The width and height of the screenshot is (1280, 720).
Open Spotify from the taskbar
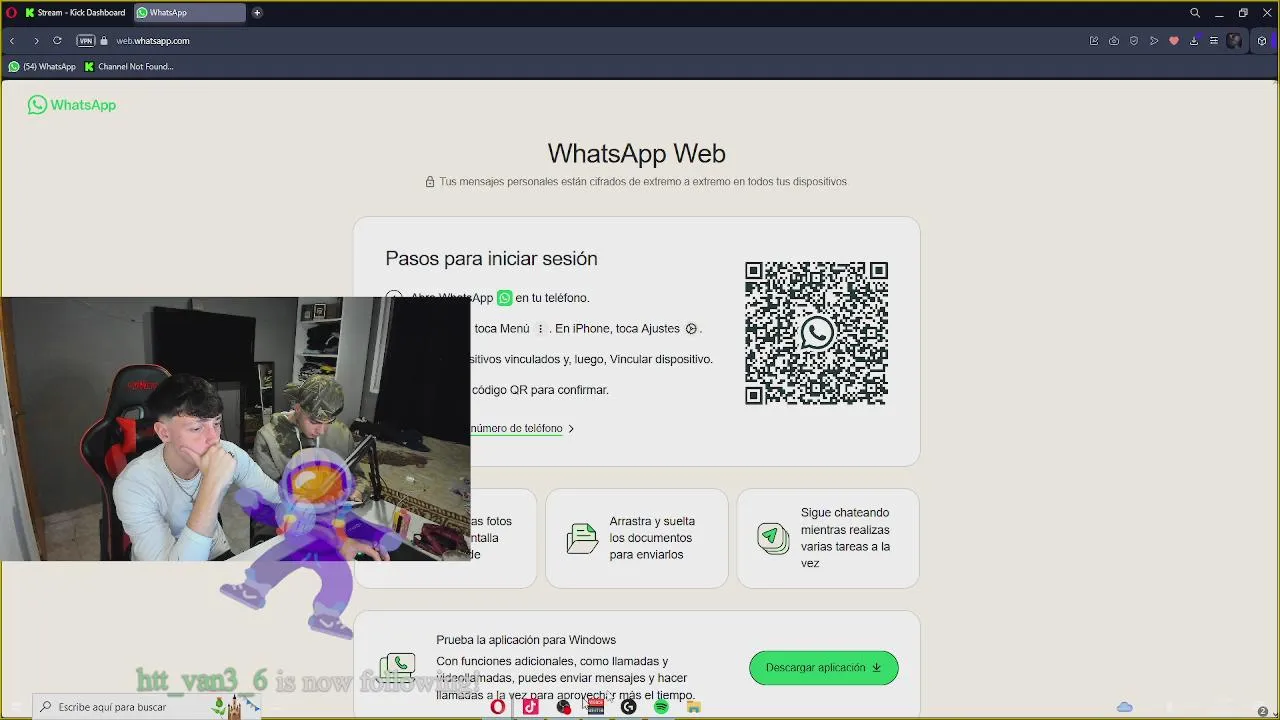pyautogui.click(x=661, y=707)
